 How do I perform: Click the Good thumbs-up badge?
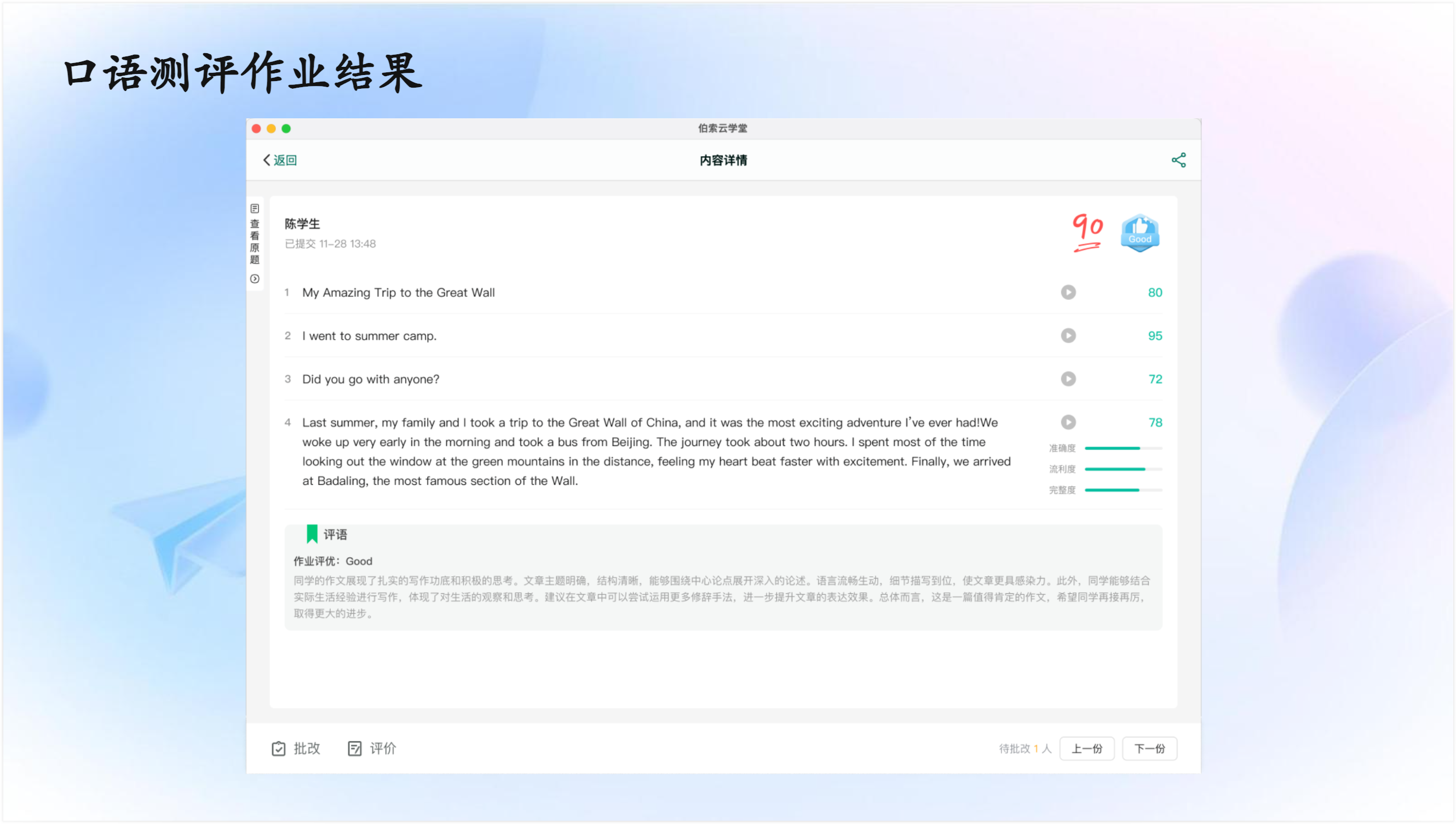point(1140,233)
